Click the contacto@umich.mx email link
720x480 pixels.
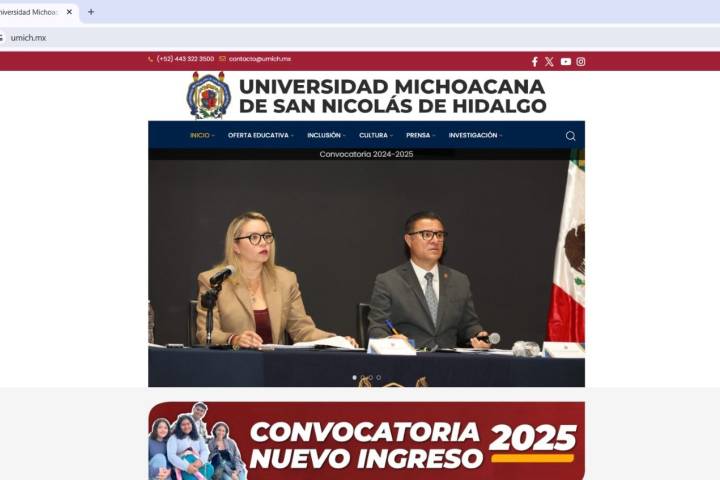pyautogui.click(x=259, y=59)
